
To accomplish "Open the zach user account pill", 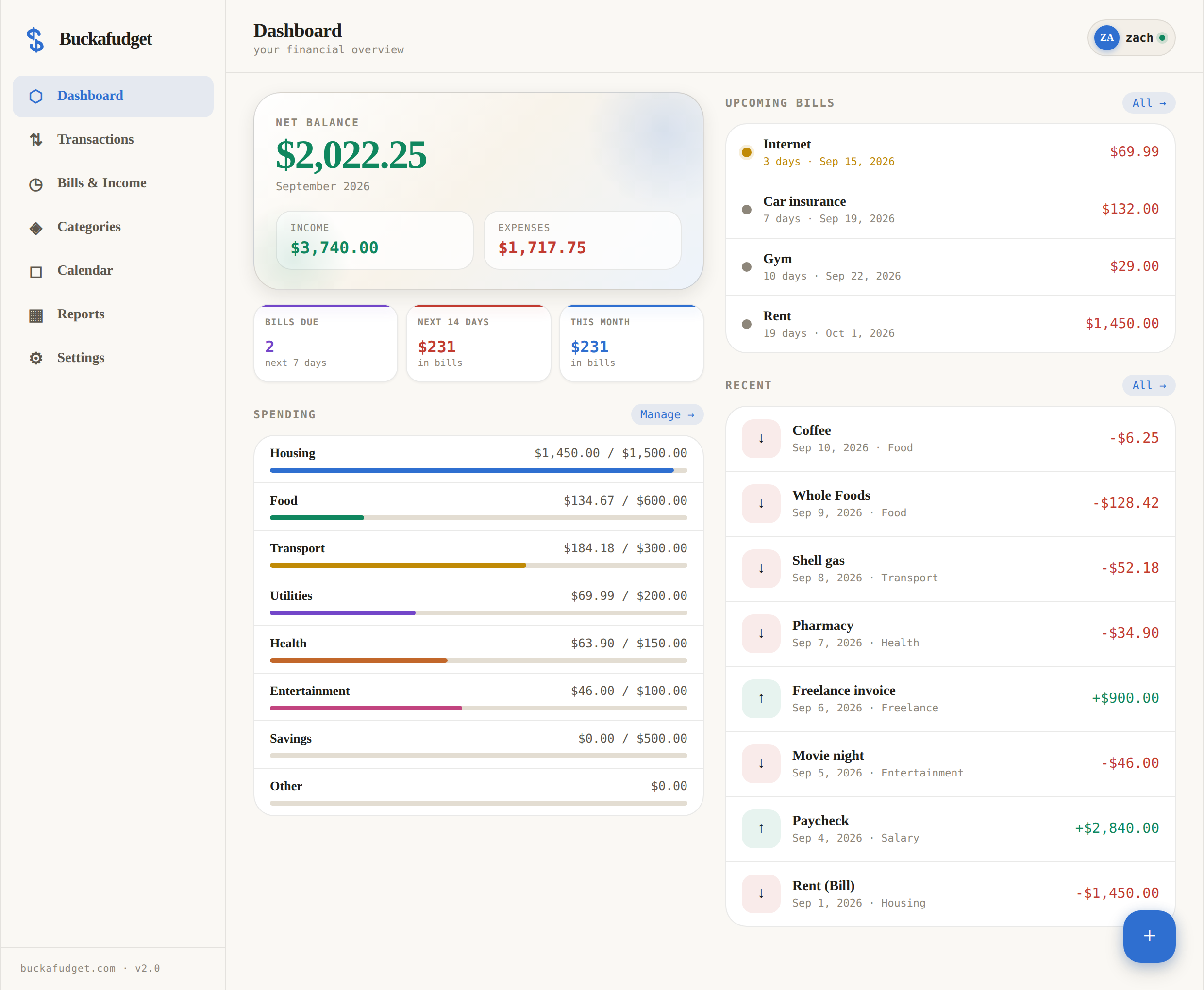I will coord(1131,38).
